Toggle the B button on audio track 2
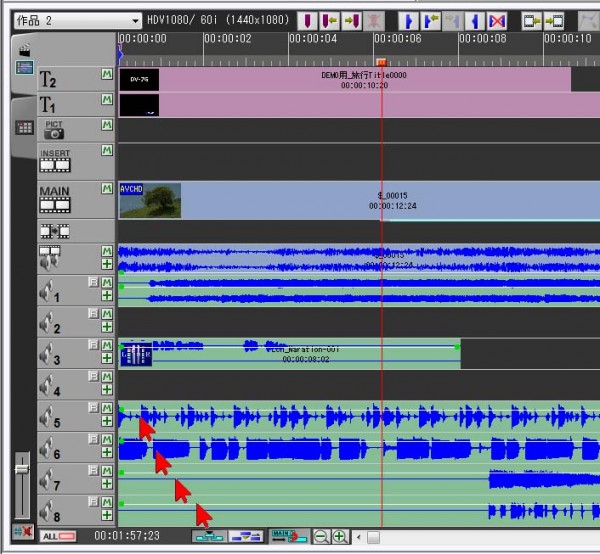Image resolution: width=600 pixels, height=554 pixels. (x=93, y=314)
